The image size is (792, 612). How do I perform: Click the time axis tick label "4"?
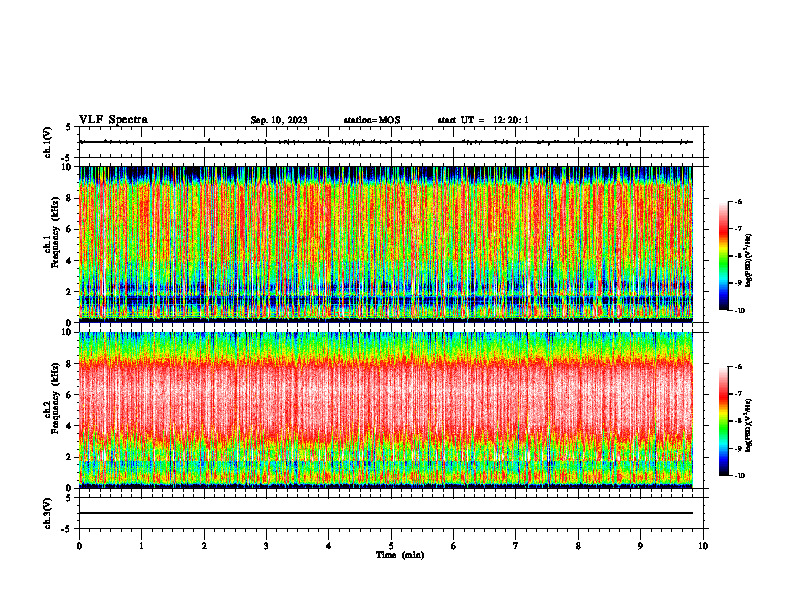click(329, 546)
